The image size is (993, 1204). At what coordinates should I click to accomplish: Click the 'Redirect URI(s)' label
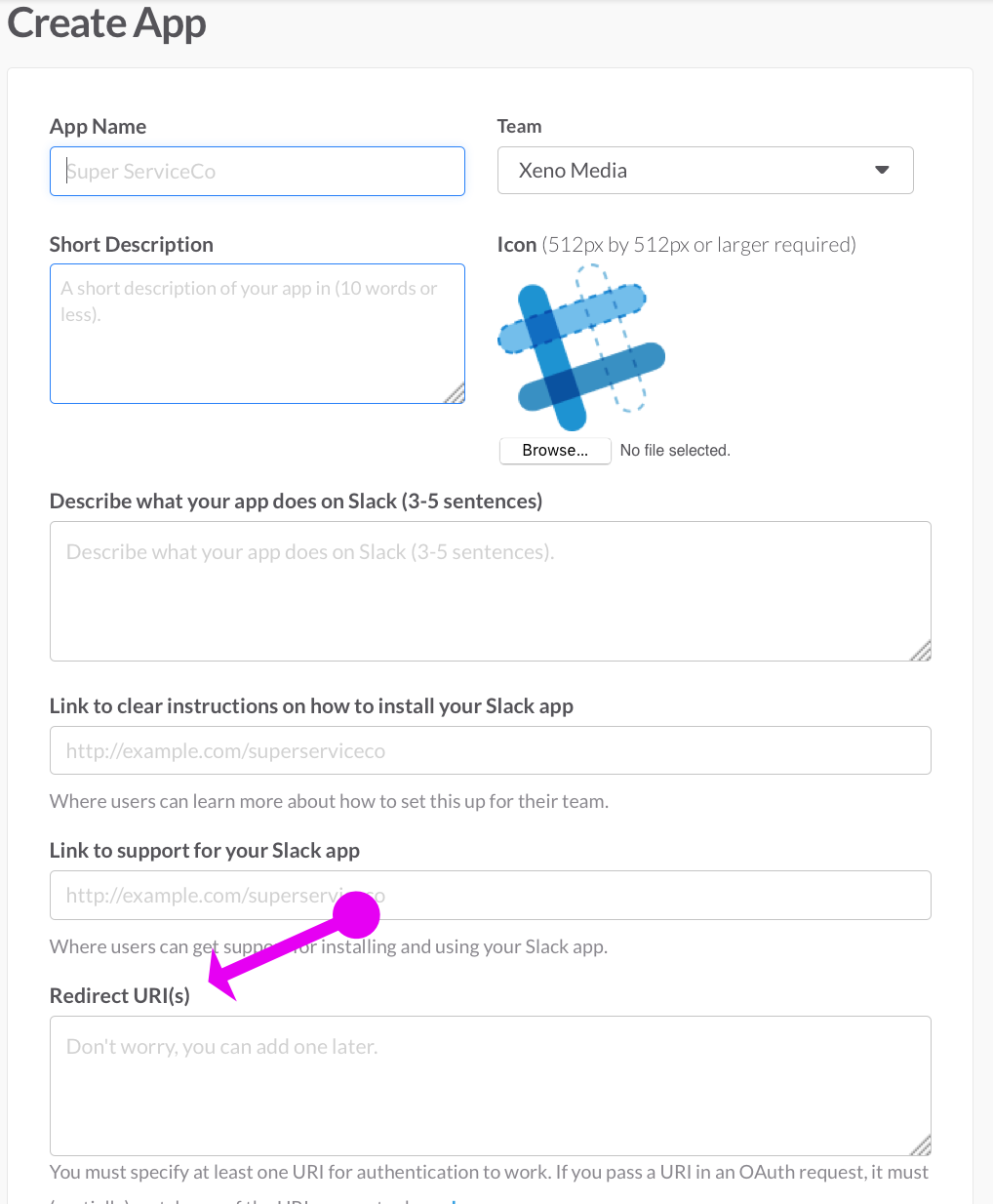click(x=119, y=996)
